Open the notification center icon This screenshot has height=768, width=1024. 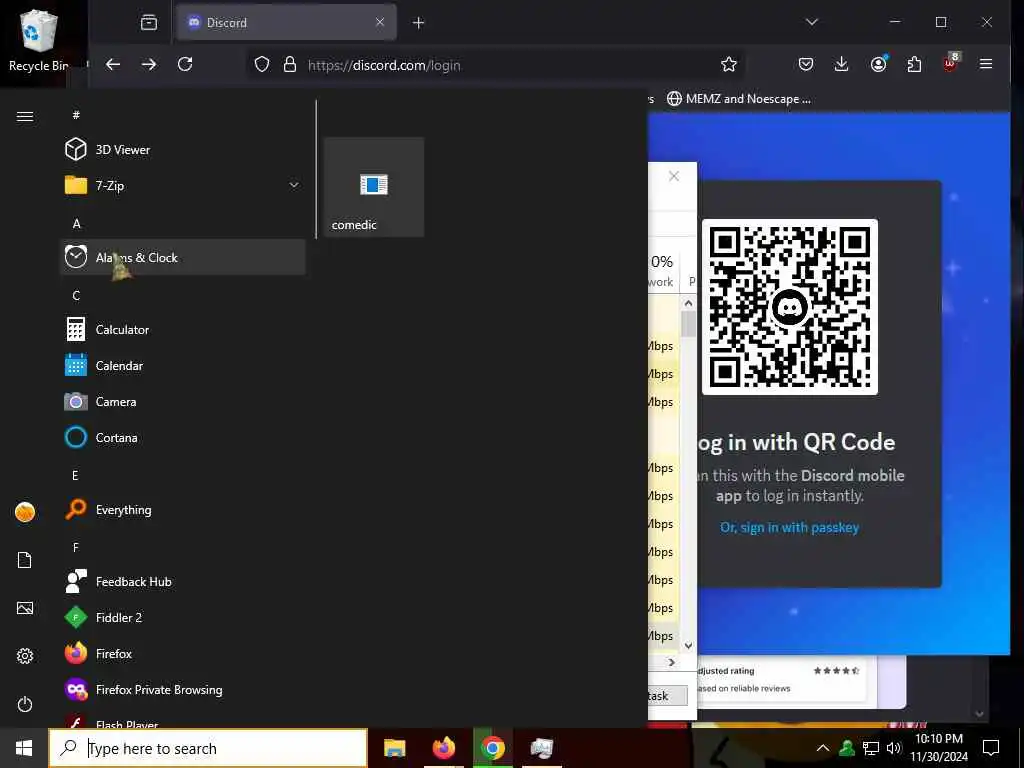tap(991, 748)
